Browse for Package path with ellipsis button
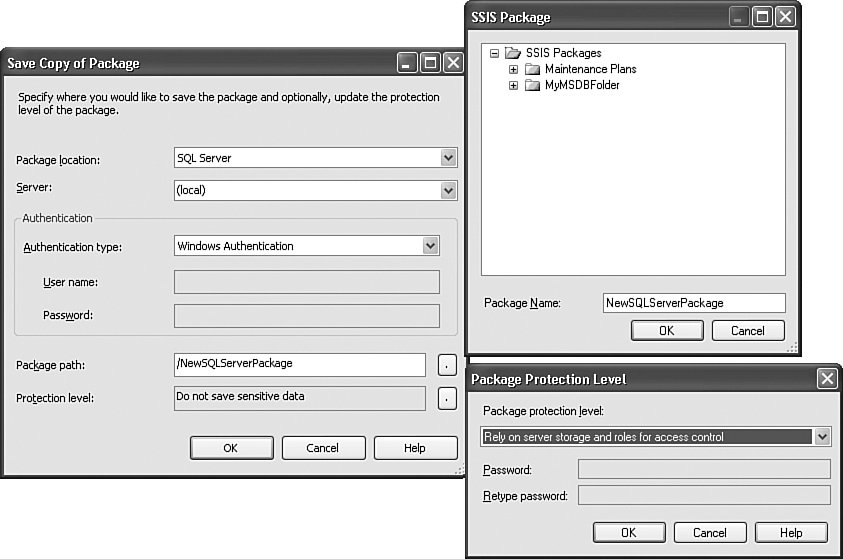The width and height of the screenshot is (843, 559). (x=447, y=365)
